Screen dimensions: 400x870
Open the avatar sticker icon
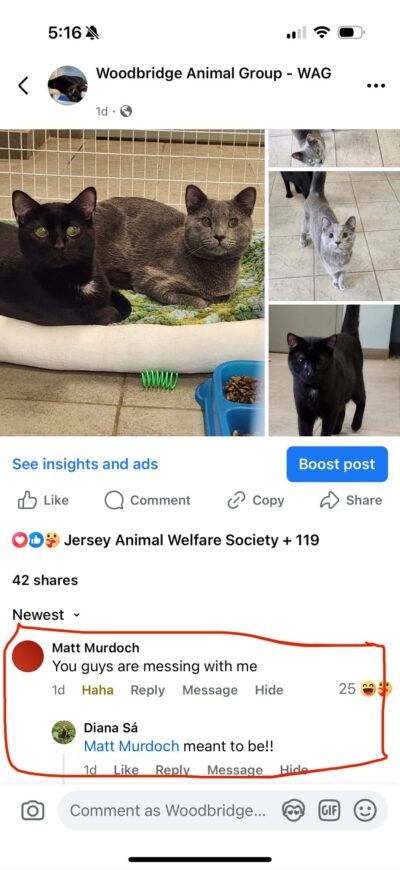292,811
